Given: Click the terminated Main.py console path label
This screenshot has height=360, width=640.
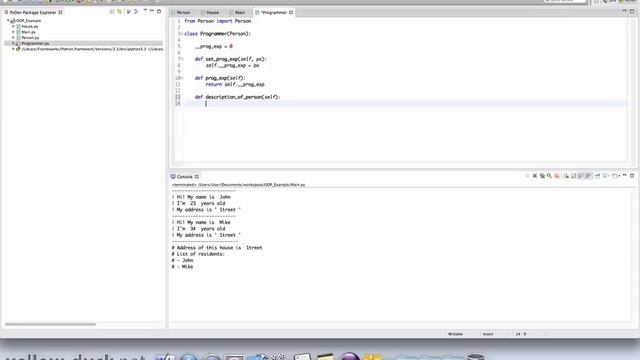Looking at the screenshot, I should 238,185.
